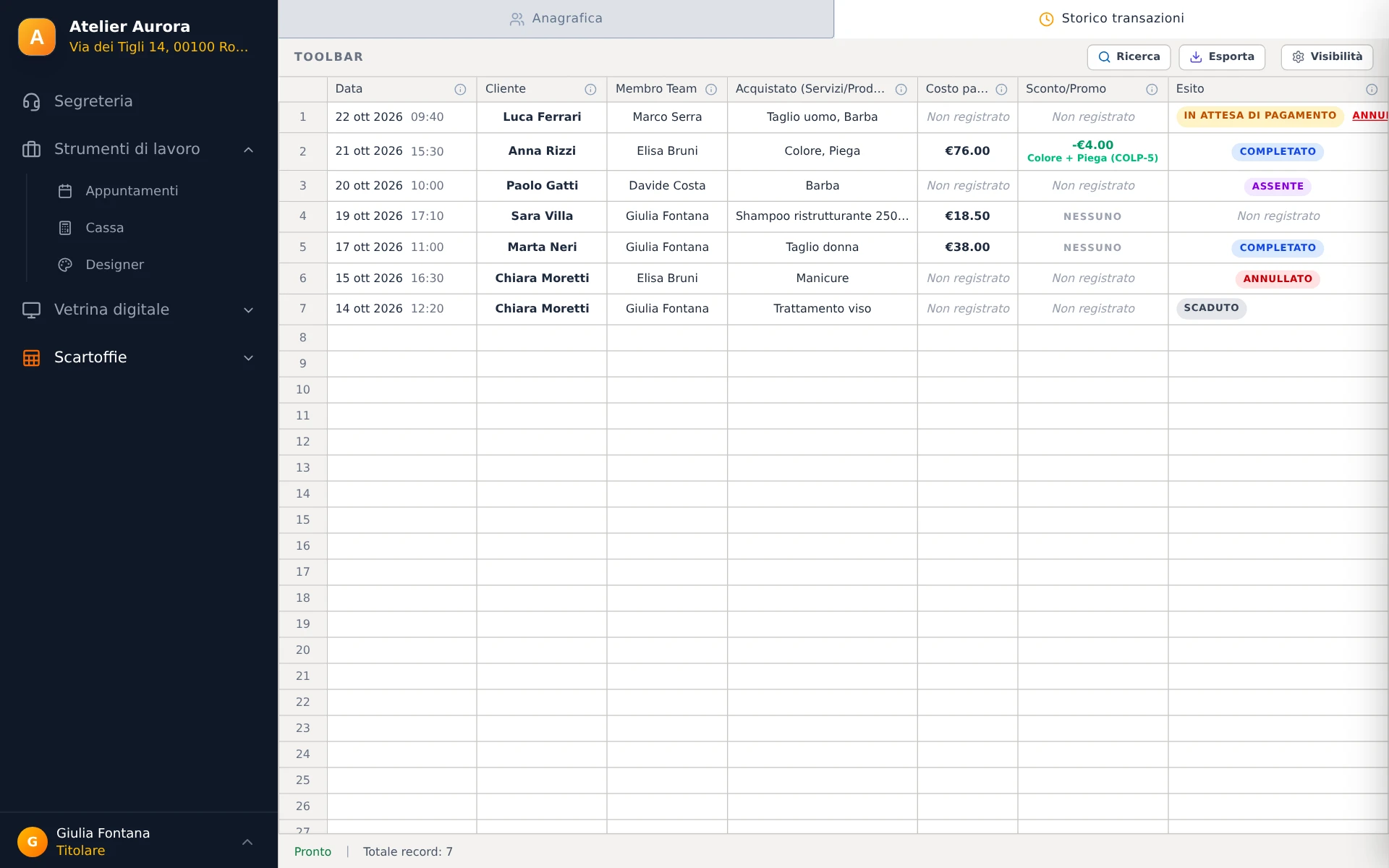Switch to the Storico transazioni tab
This screenshot has width=1389, height=868.
tap(1111, 19)
